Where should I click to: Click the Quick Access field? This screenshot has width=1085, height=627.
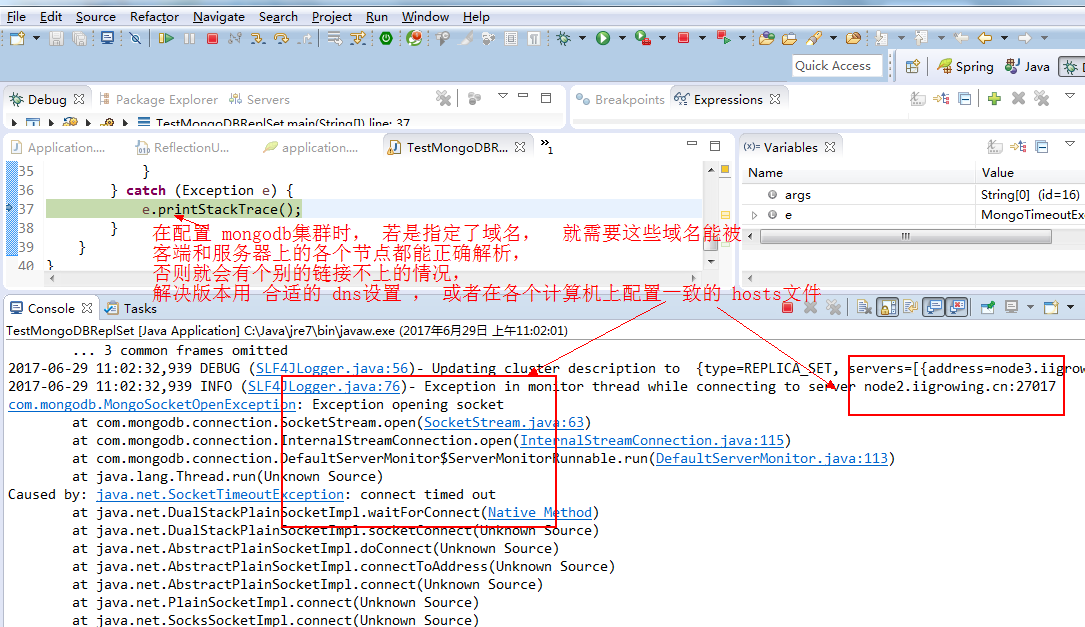[837, 66]
